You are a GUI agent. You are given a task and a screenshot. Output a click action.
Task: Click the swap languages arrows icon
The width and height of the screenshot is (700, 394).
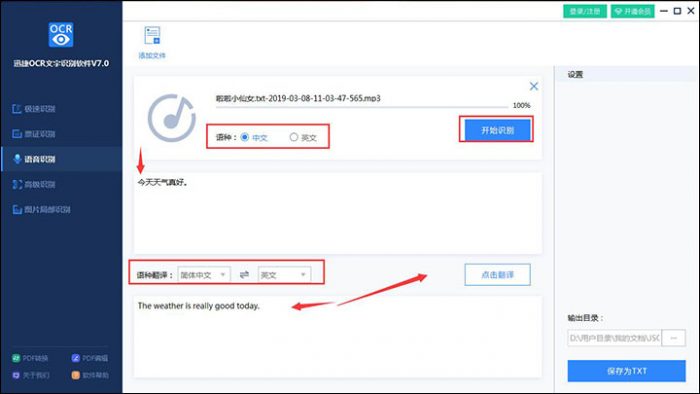(244, 274)
